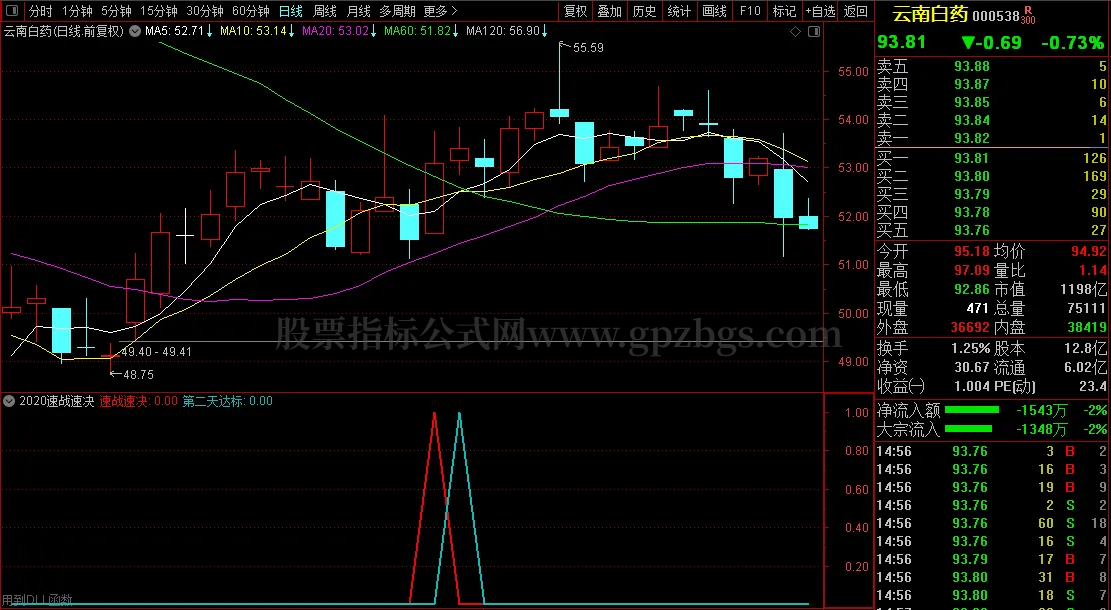Click the PE(动) value 23.4
1111x610 pixels.
(1093, 387)
